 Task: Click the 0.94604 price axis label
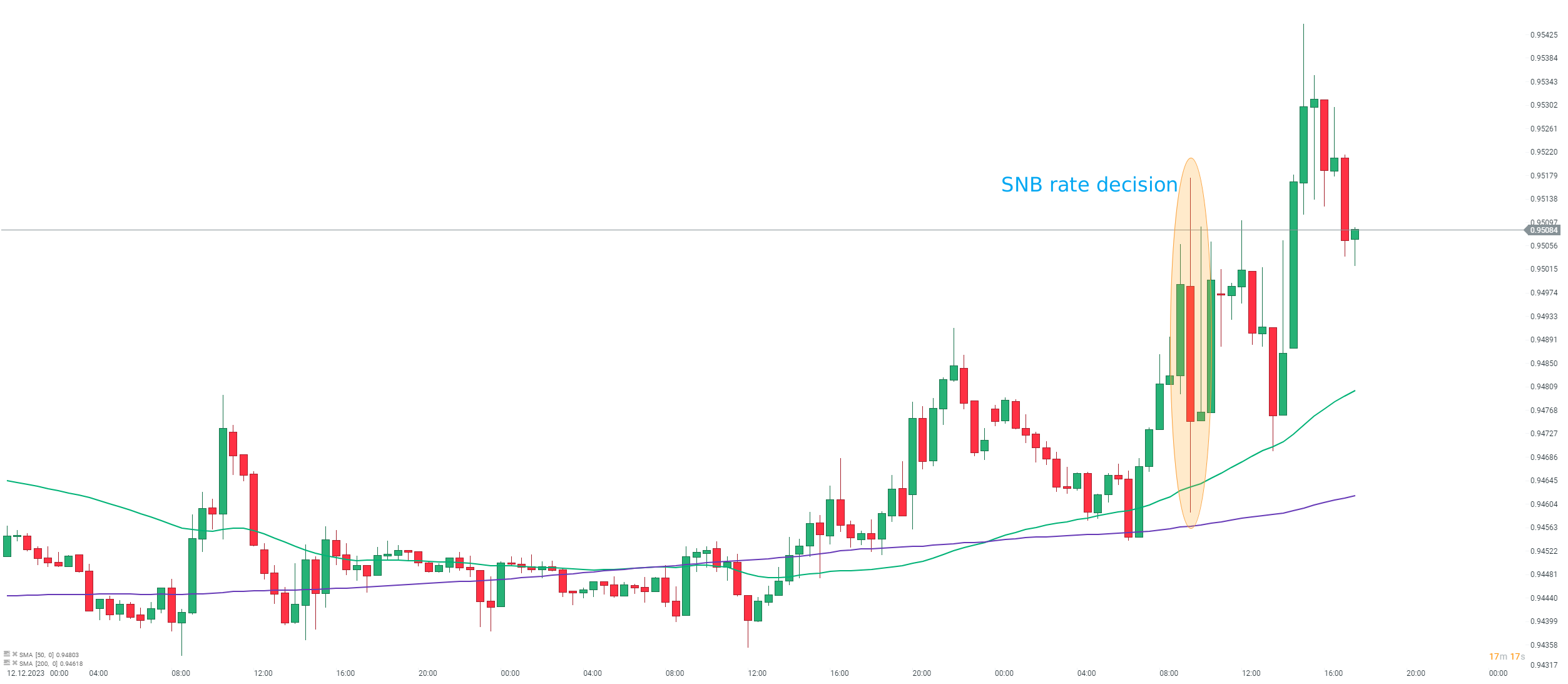(x=1544, y=504)
